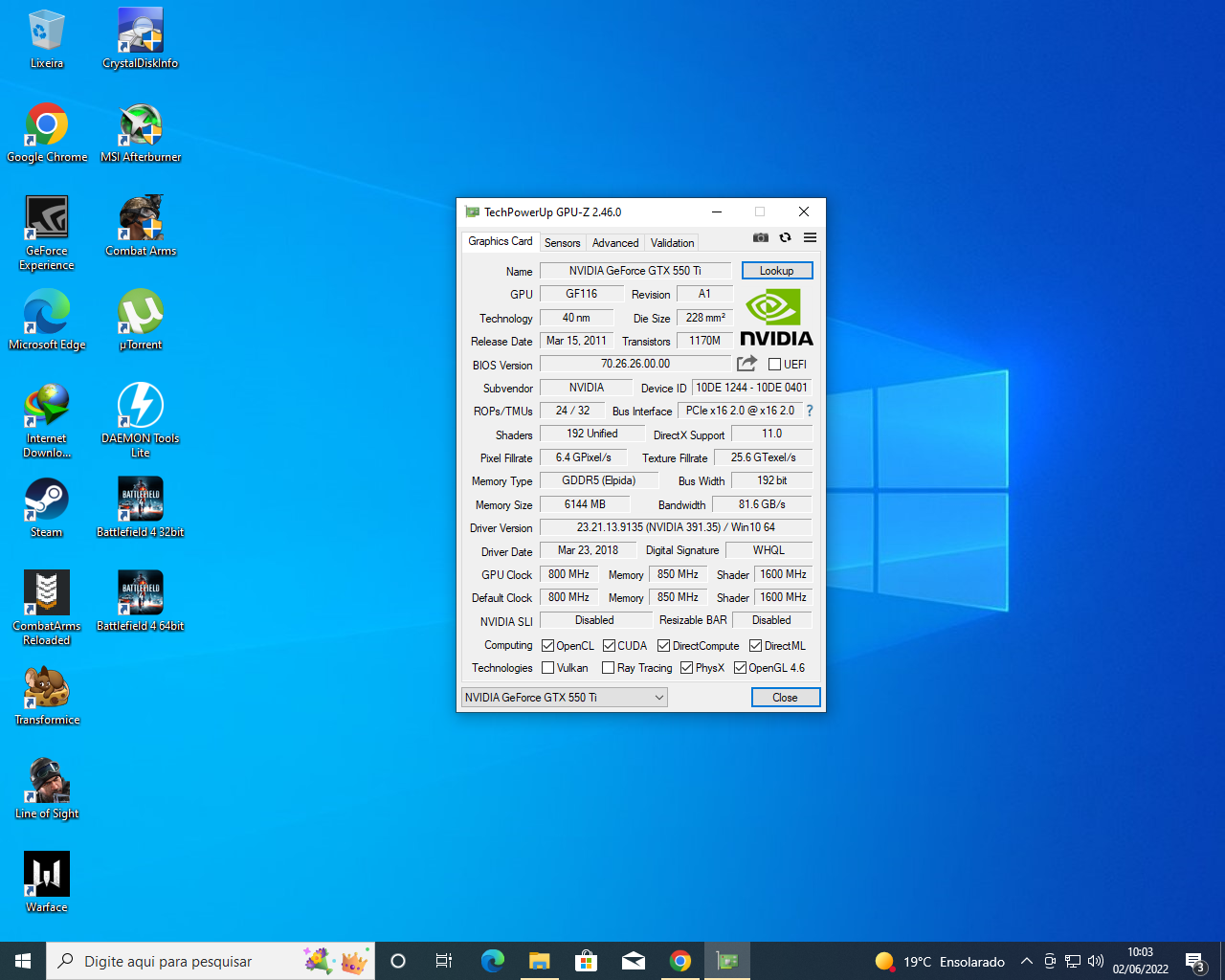
Task: Select the MSI Afterburner desktop icon
Action: pyautogui.click(x=141, y=132)
